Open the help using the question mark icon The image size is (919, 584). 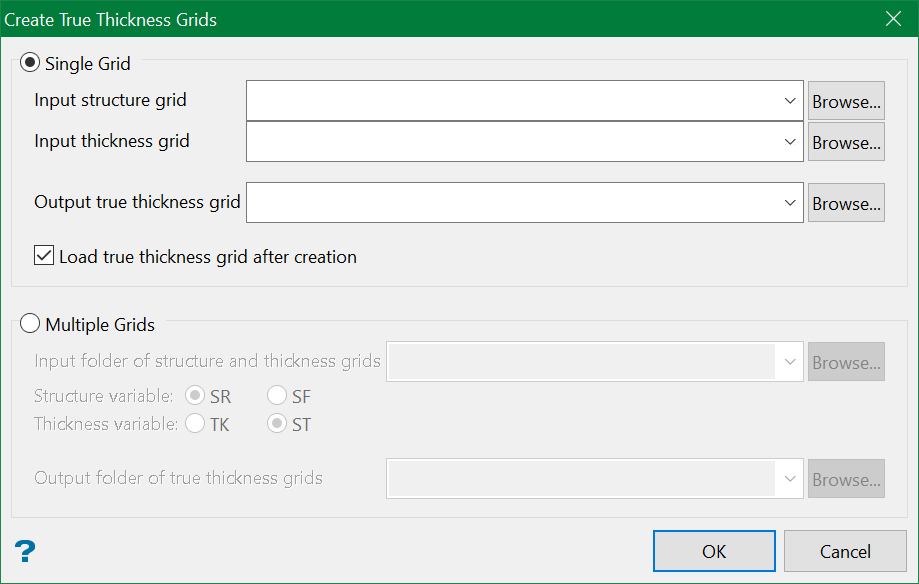click(x=24, y=551)
